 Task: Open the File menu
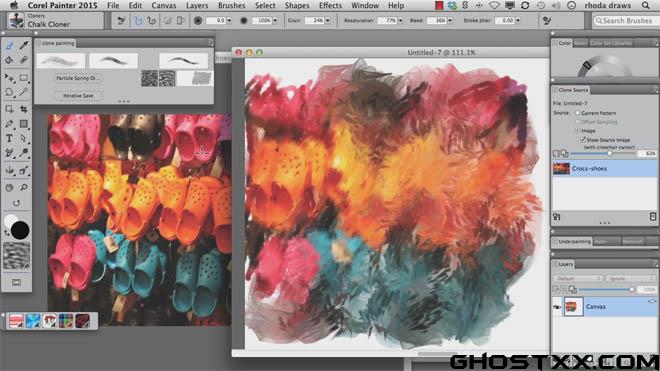(x=113, y=5)
